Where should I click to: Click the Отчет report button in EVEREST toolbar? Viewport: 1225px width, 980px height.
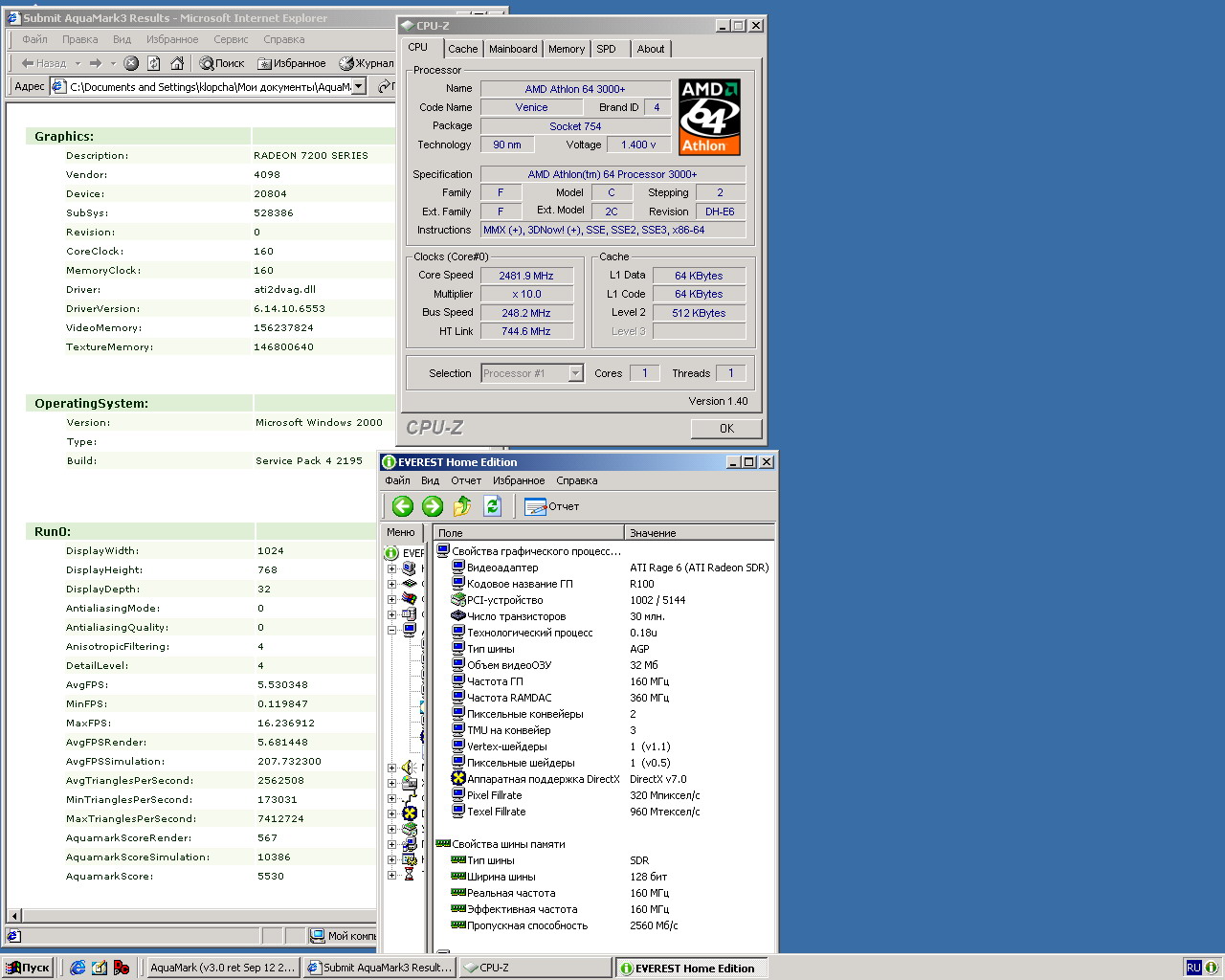552,506
